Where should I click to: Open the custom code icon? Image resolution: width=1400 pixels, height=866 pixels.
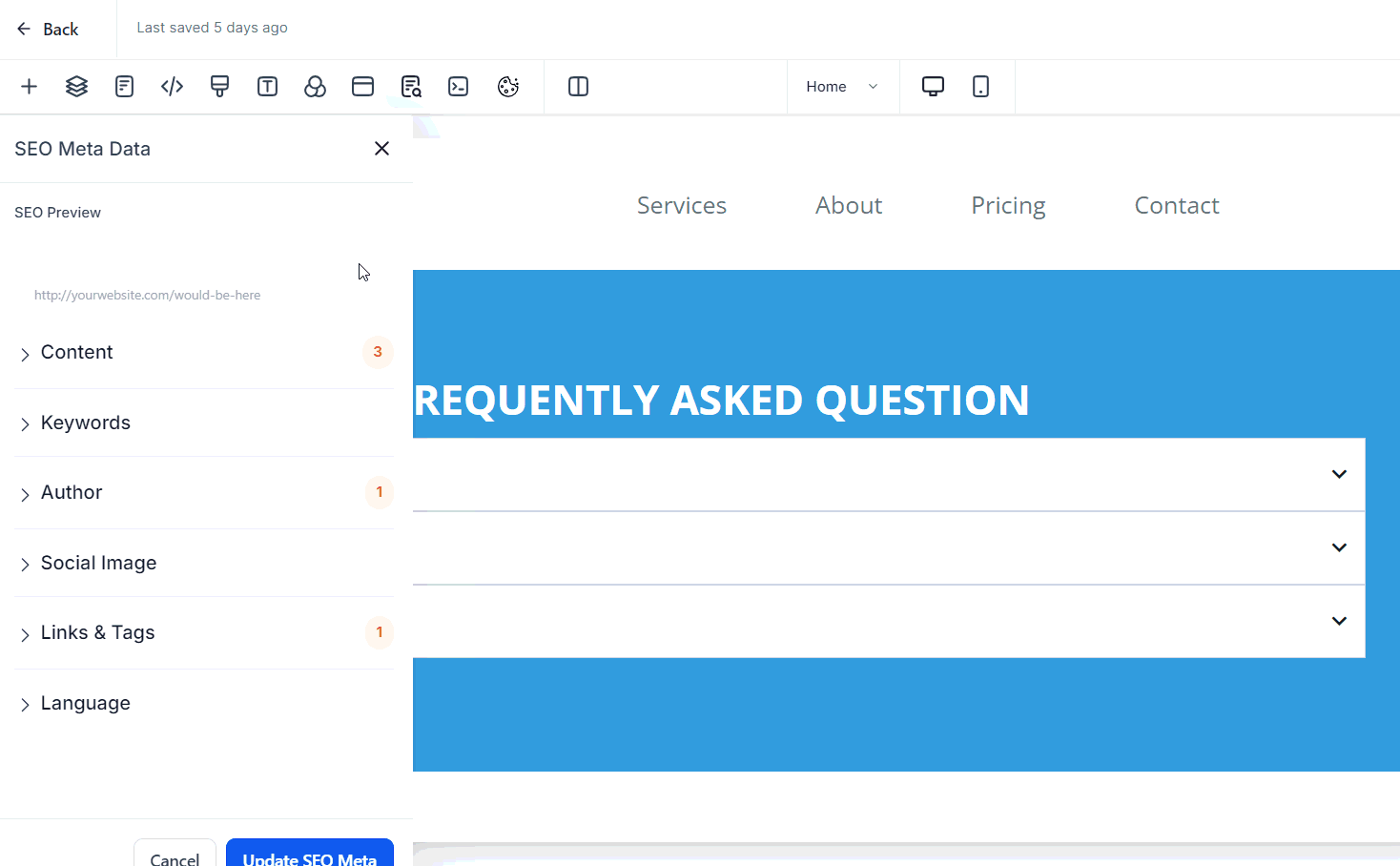click(x=172, y=87)
